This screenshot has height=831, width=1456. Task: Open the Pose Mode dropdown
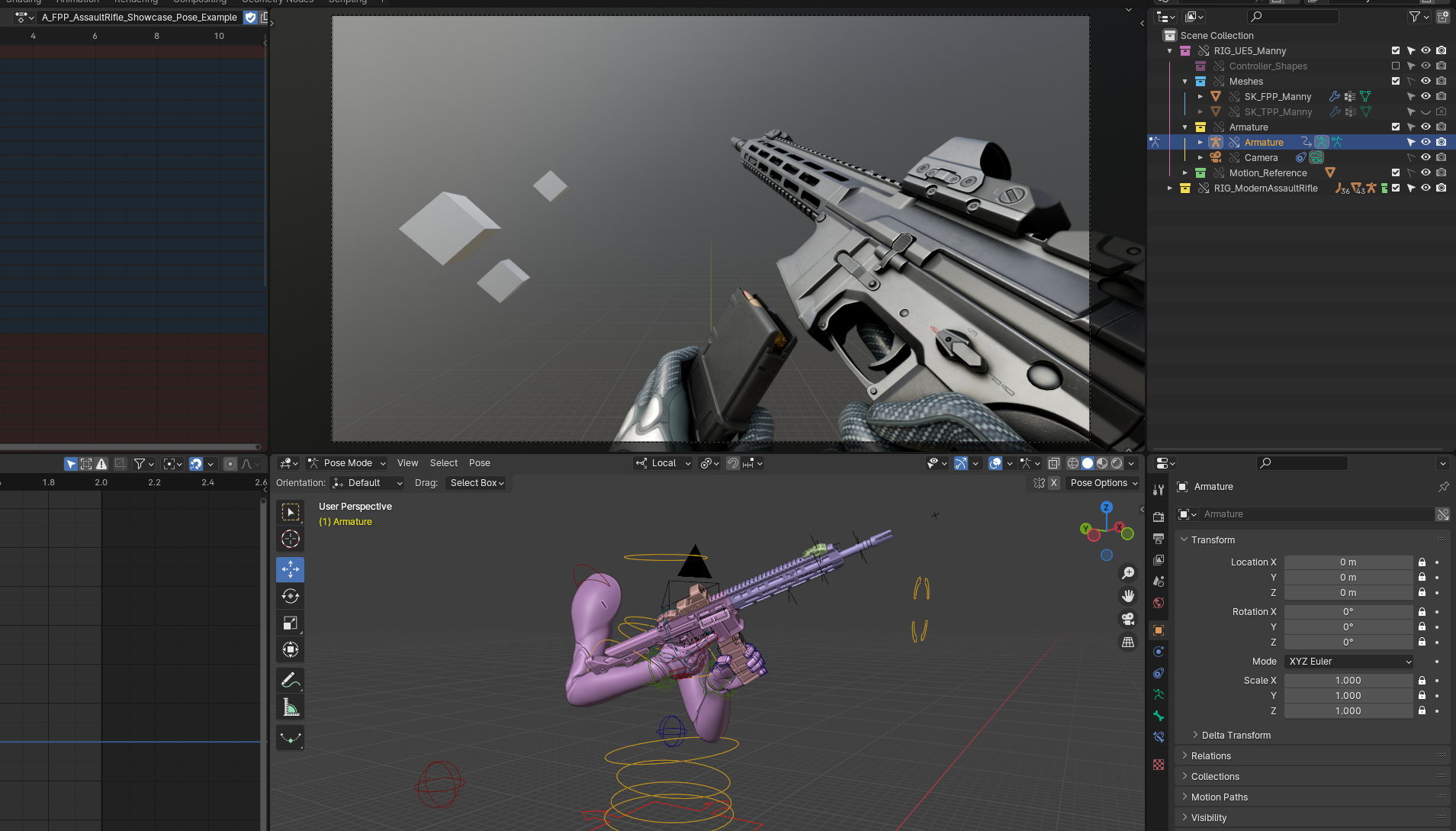[347, 463]
